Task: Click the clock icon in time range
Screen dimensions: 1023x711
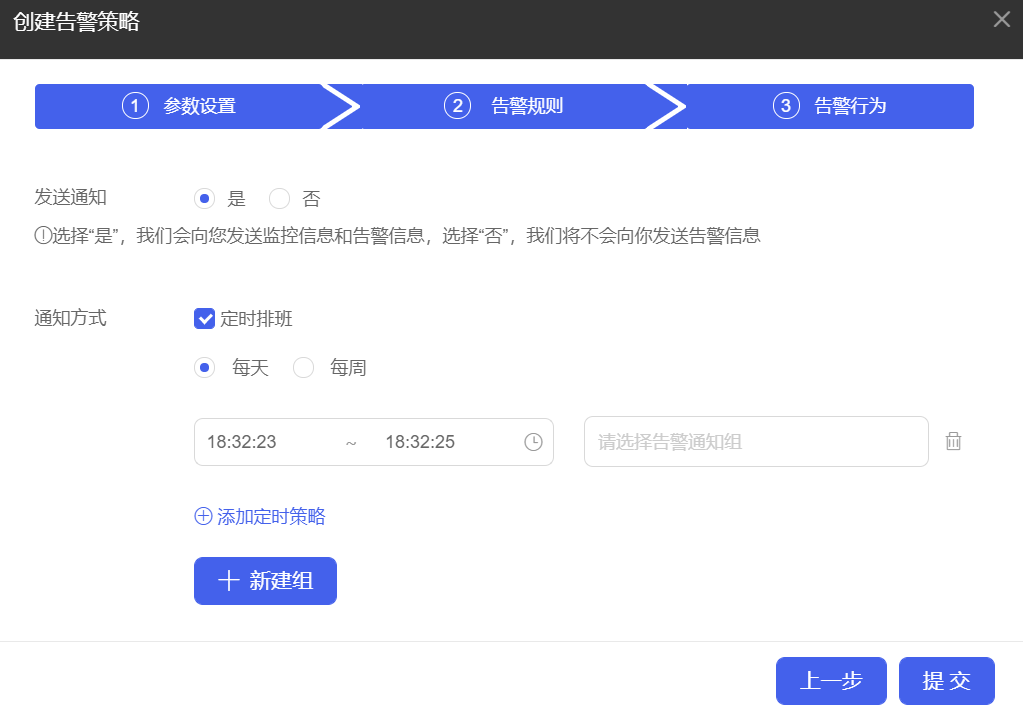Action: (533, 442)
